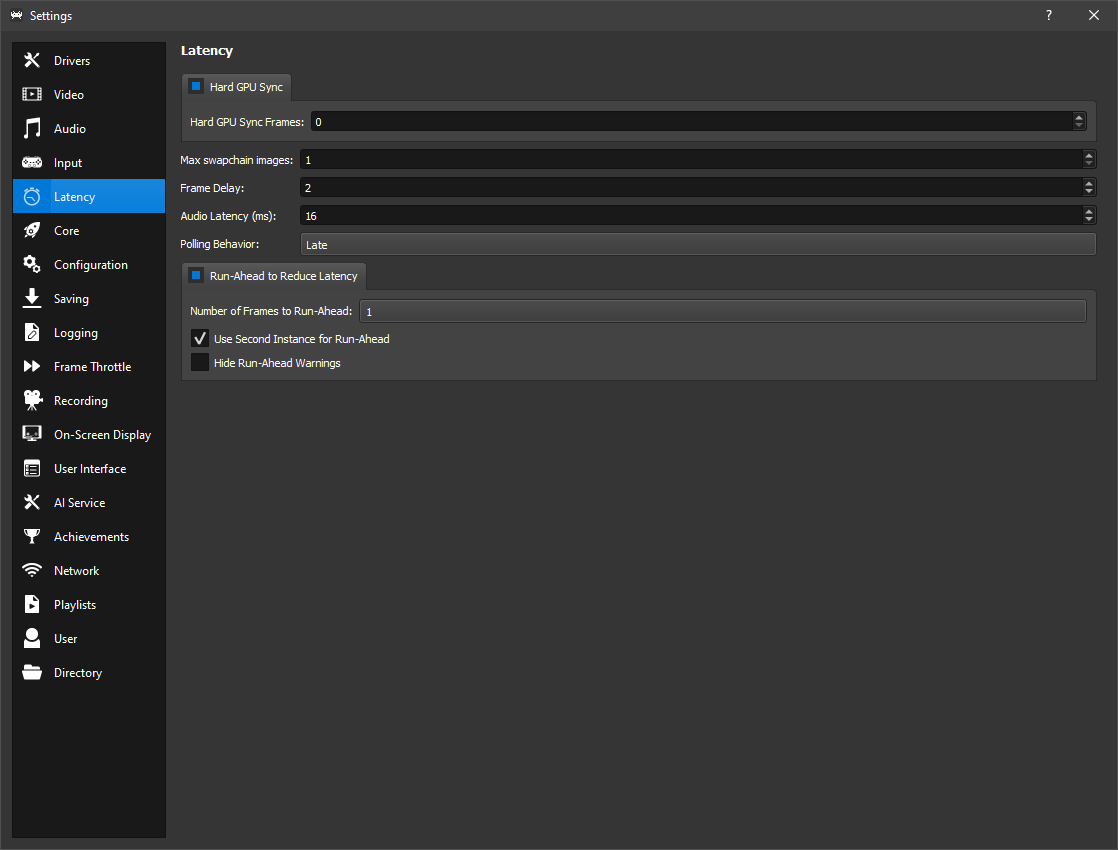Click the help question mark button
Viewport: 1118px width, 850px height.
tap(1049, 15)
